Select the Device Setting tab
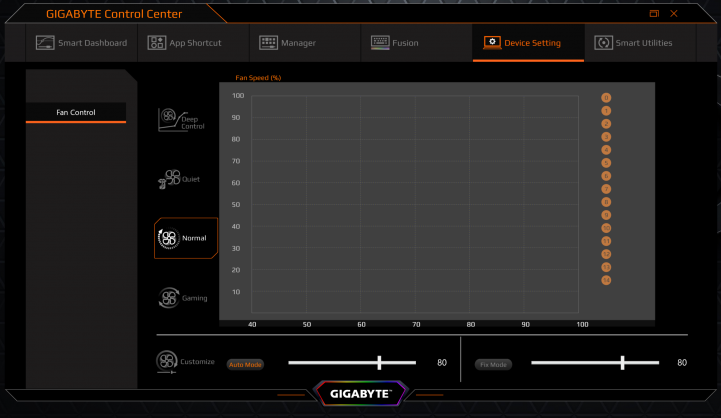 [528, 43]
